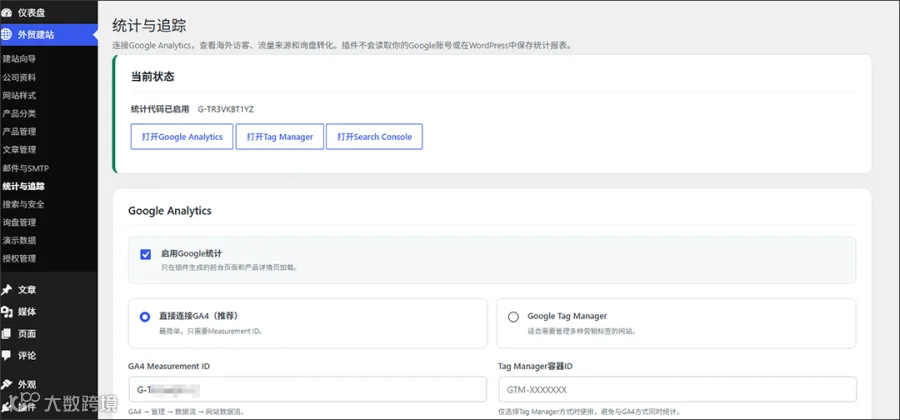Click the 当前状态 heading
The width and height of the screenshot is (900, 420).
(153, 77)
